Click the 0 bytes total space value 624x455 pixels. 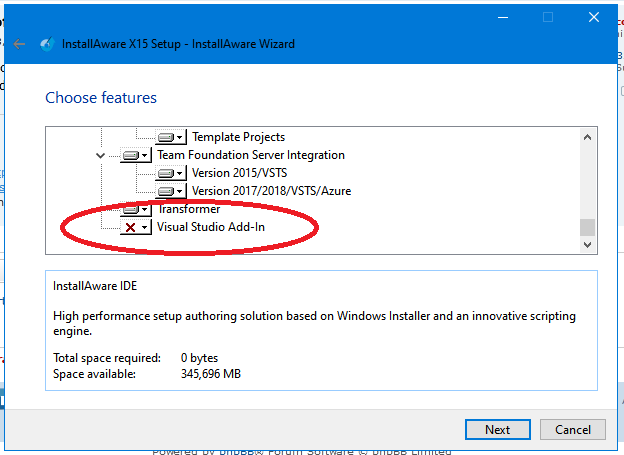coord(199,358)
